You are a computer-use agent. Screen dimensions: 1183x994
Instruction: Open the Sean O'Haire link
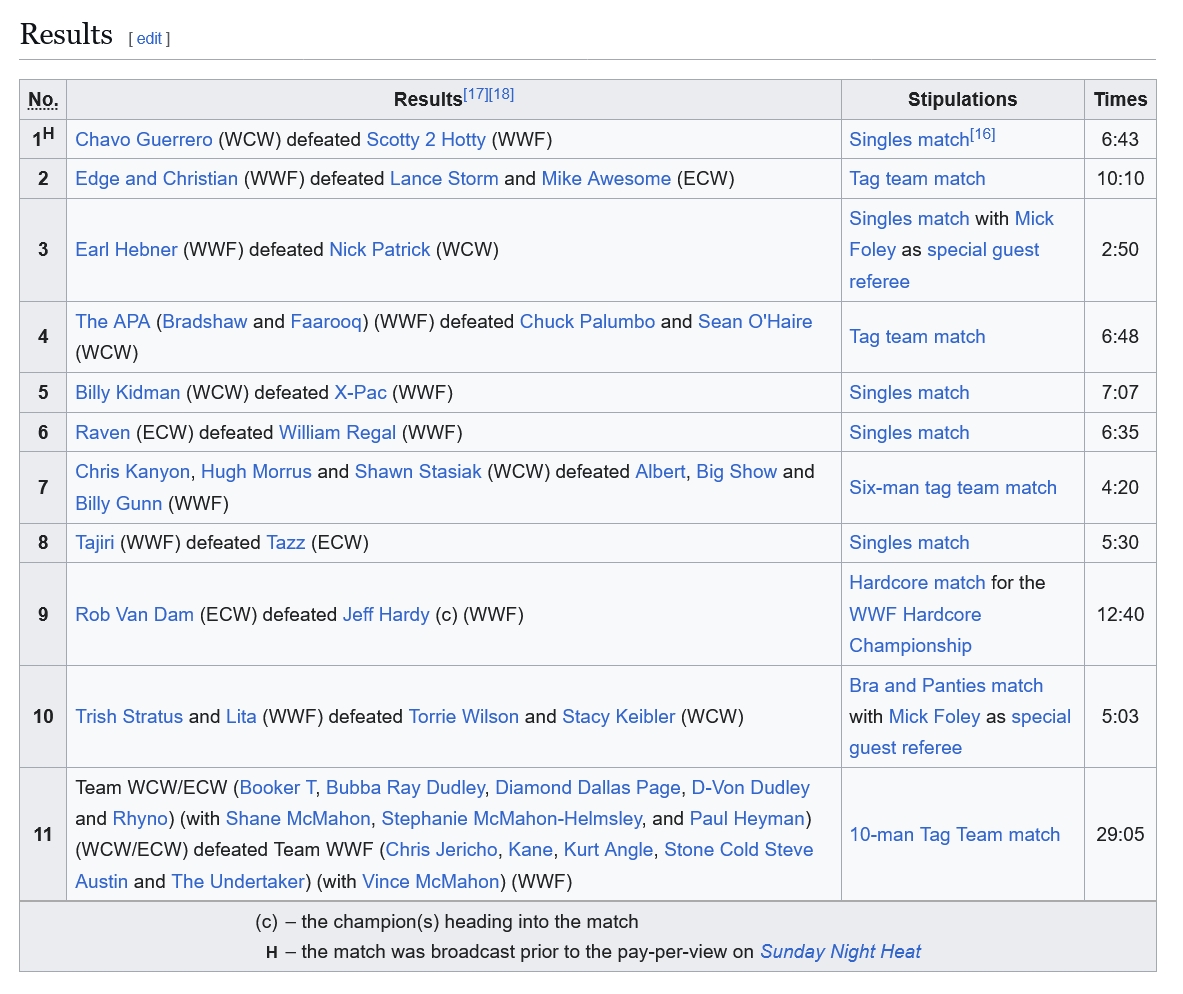click(x=754, y=322)
